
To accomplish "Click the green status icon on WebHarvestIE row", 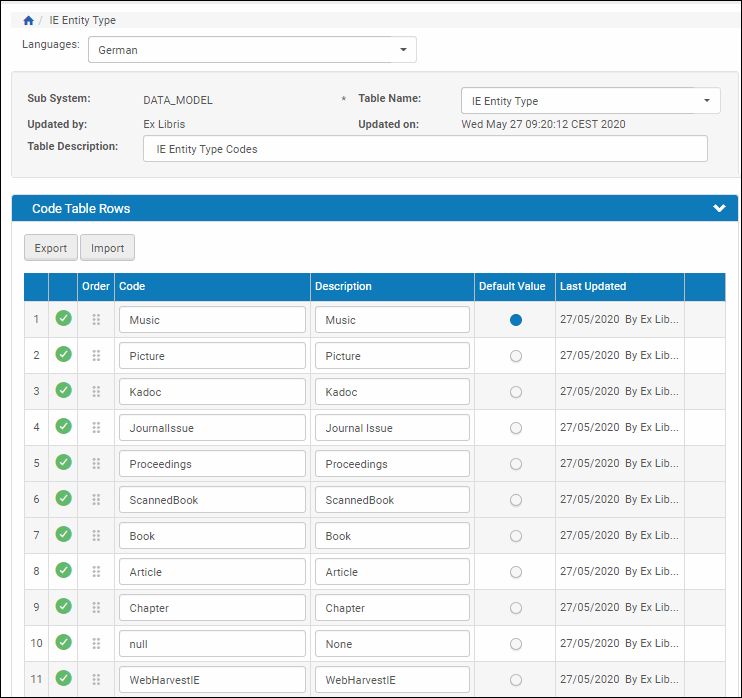I will click(63, 679).
